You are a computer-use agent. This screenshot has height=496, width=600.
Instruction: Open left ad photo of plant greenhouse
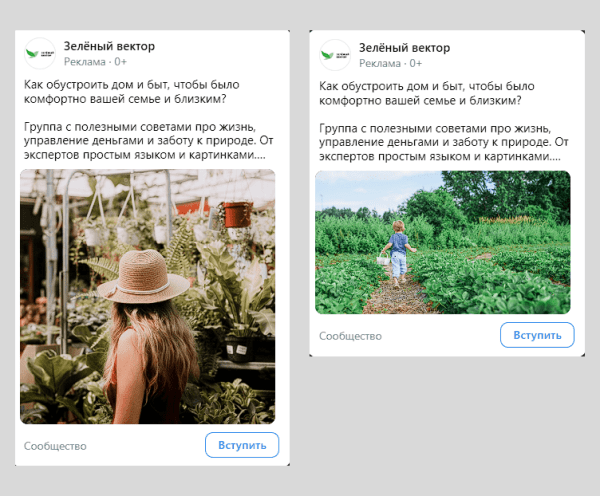(147, 296)
